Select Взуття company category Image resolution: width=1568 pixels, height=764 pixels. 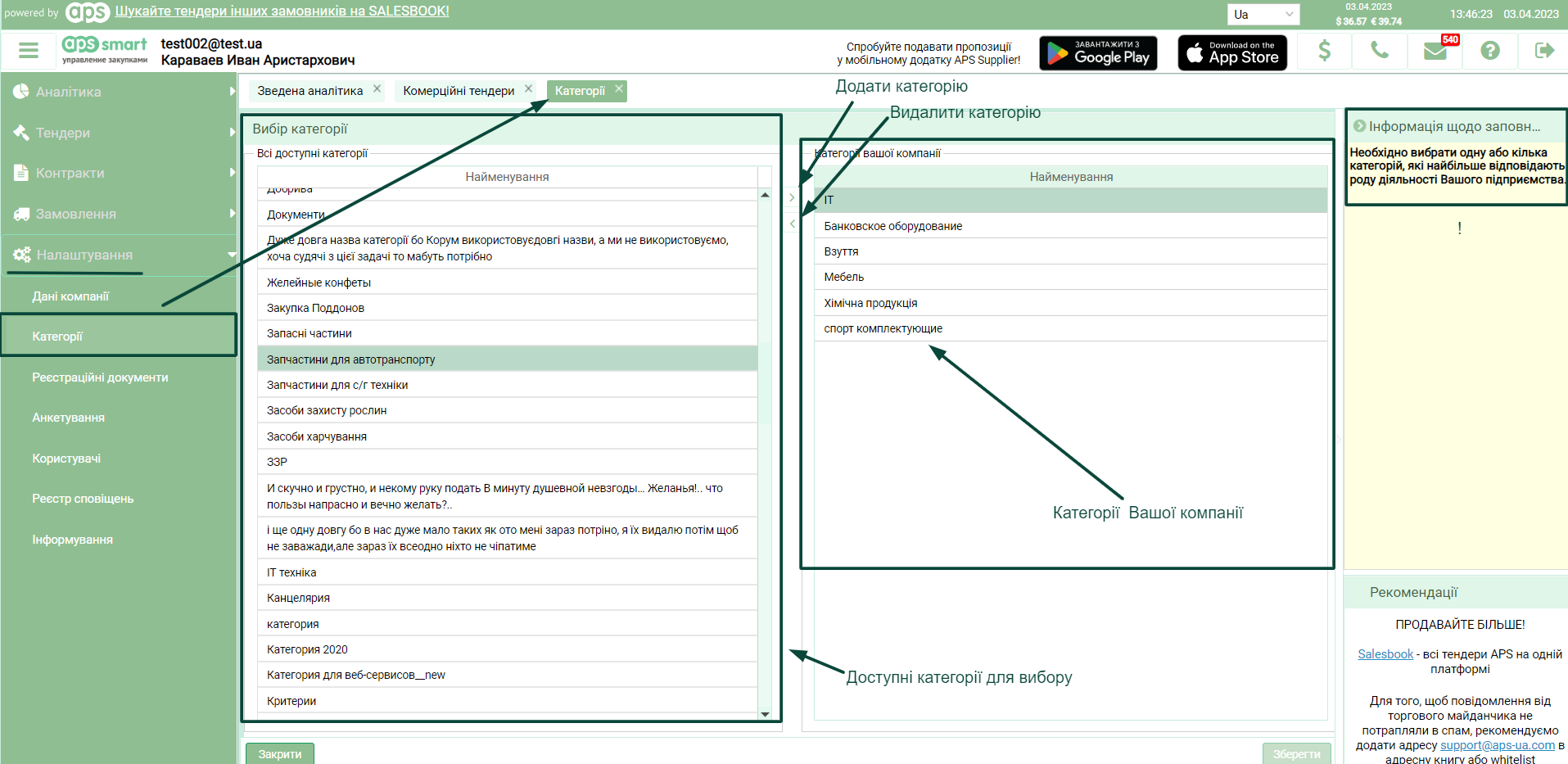(x=1071, y=251)
